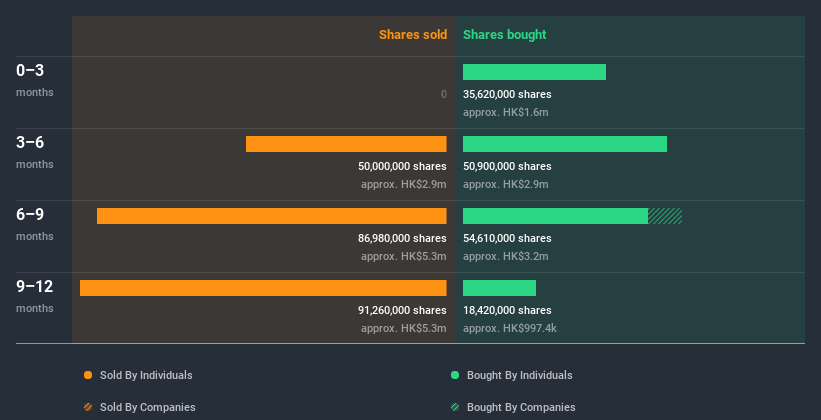
Task: Click the striped Bought By Companies legend icon
Action: (455, 407)
